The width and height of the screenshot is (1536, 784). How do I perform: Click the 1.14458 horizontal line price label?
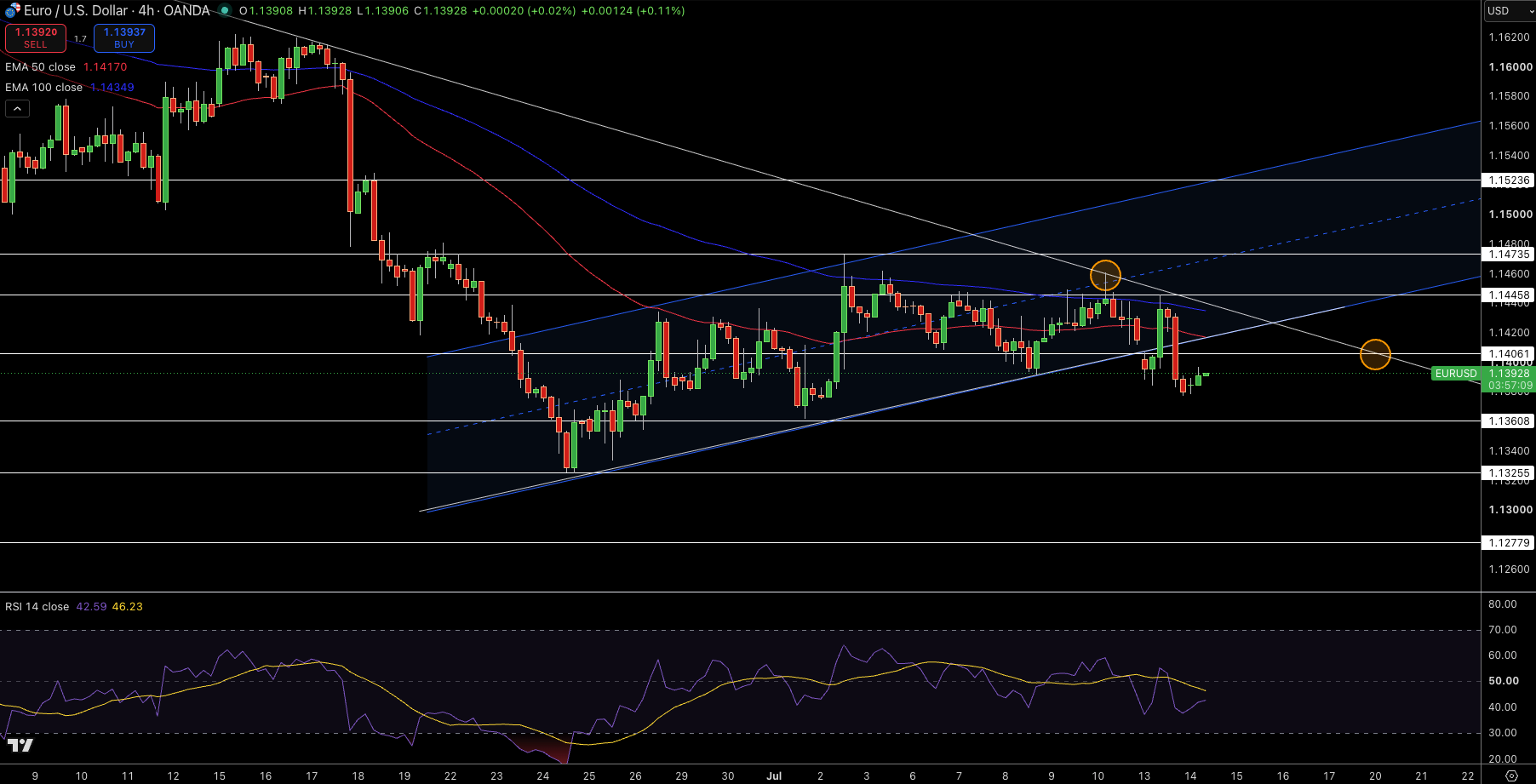pyautogui.click(x=1509, y=295)
